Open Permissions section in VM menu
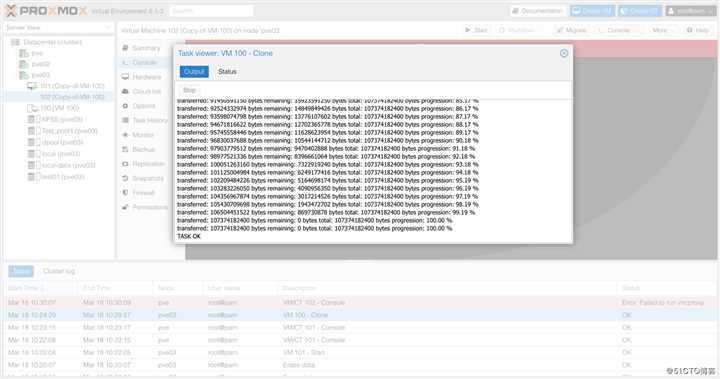This screenshot has width=720, height=379. (150, 207)
